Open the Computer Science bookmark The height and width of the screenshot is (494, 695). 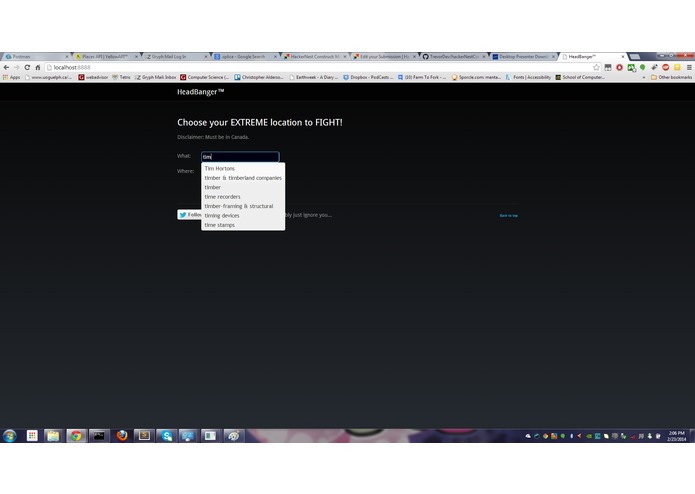pos(204,77)
